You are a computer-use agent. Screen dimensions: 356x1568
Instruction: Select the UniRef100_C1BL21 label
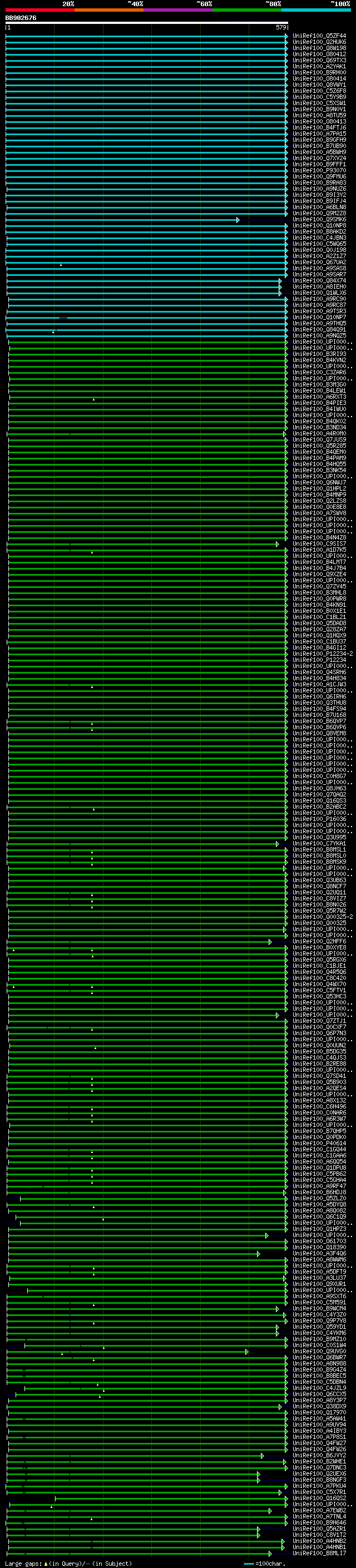319,617
